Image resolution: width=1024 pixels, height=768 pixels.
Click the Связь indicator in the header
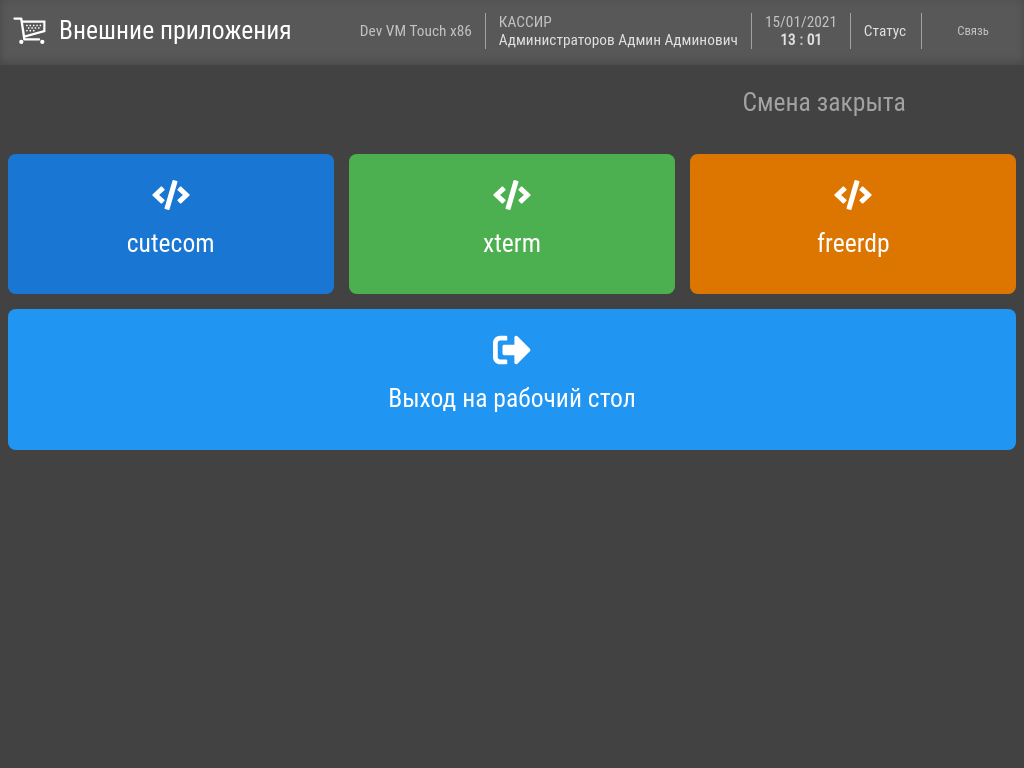pyautogui.click(x=972, y=31)
